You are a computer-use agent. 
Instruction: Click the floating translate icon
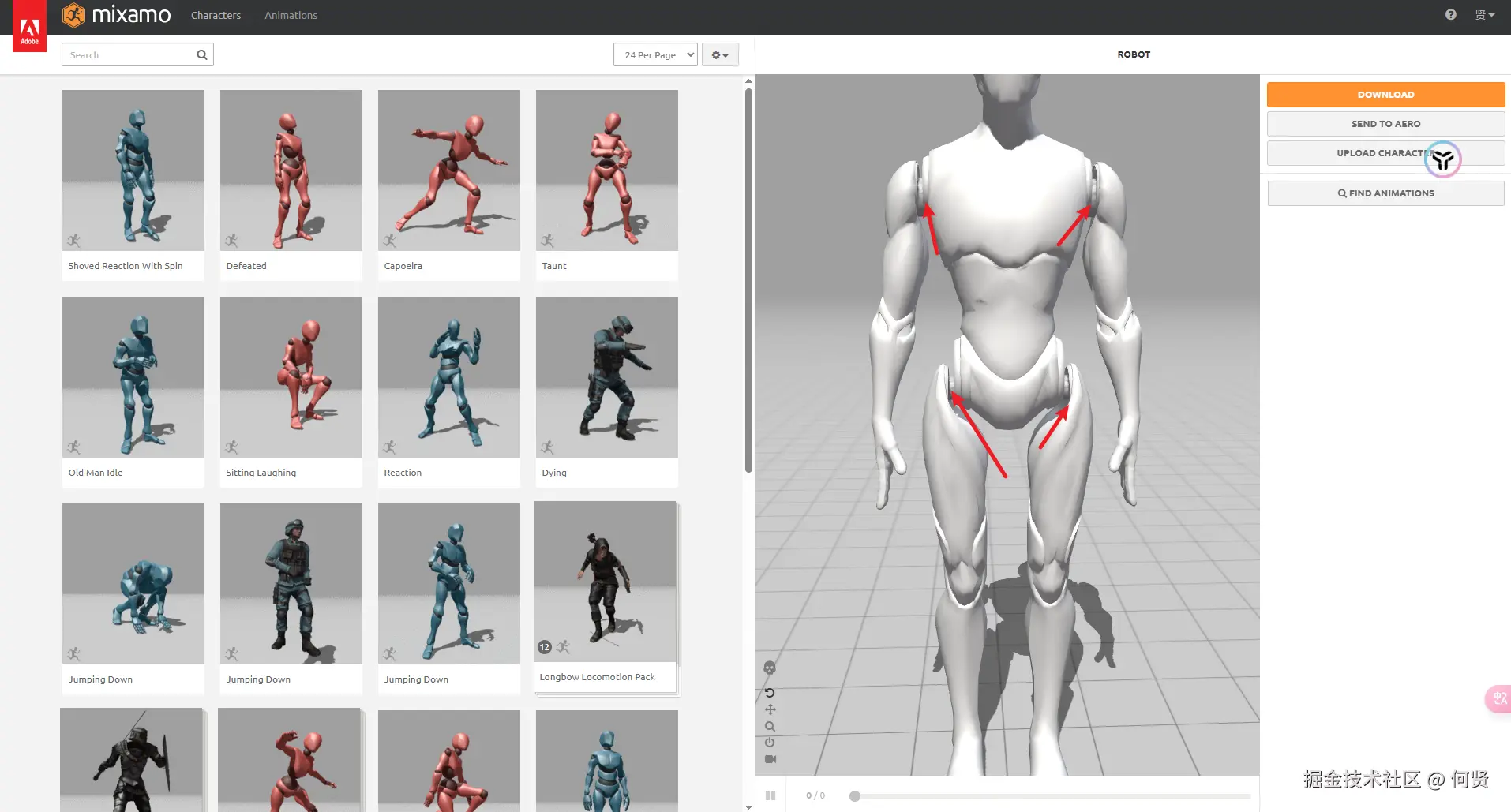click(x=1498, y=698)
